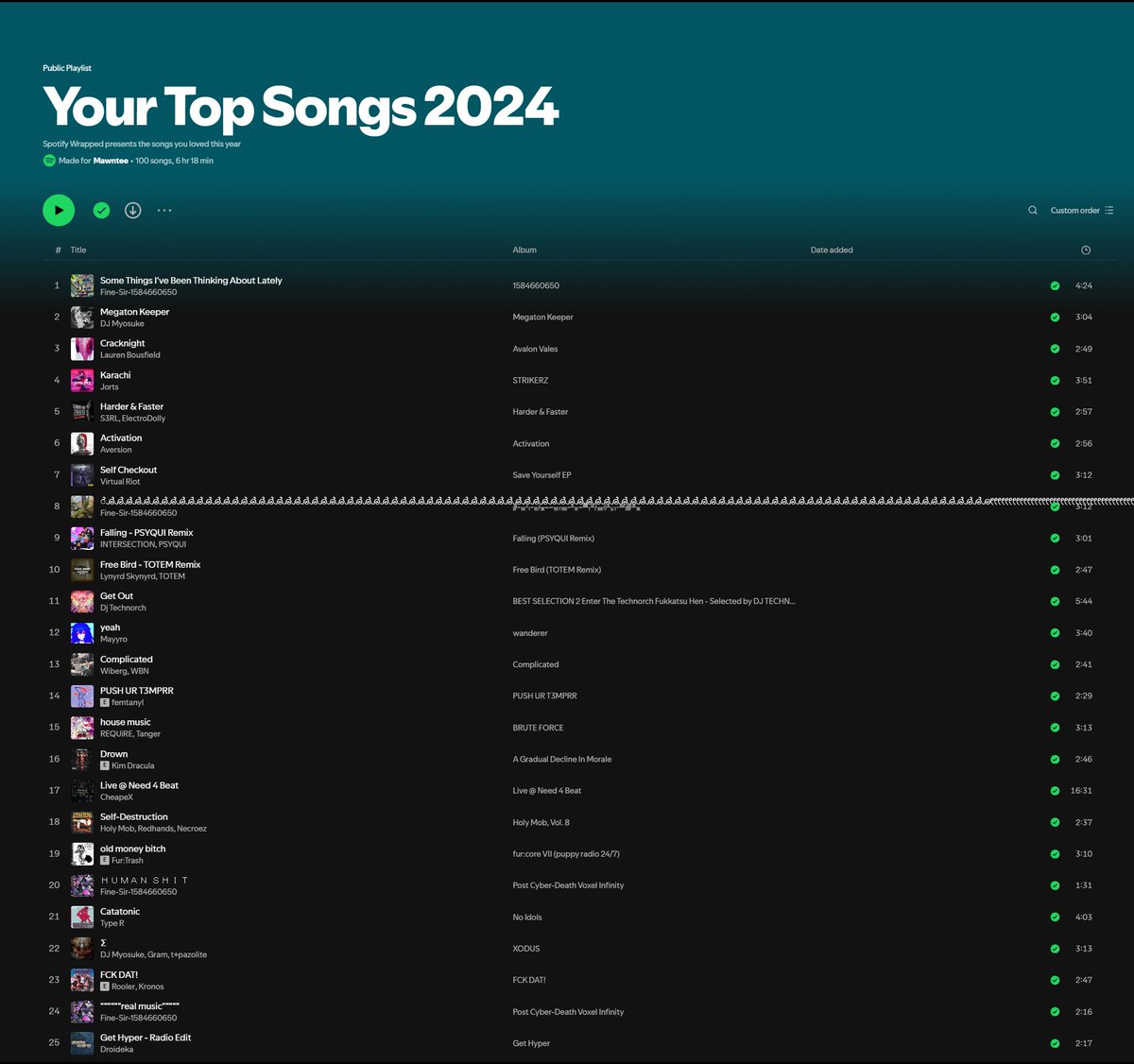Click the Self Checkout cover thumbnail

tap(82, 474)
